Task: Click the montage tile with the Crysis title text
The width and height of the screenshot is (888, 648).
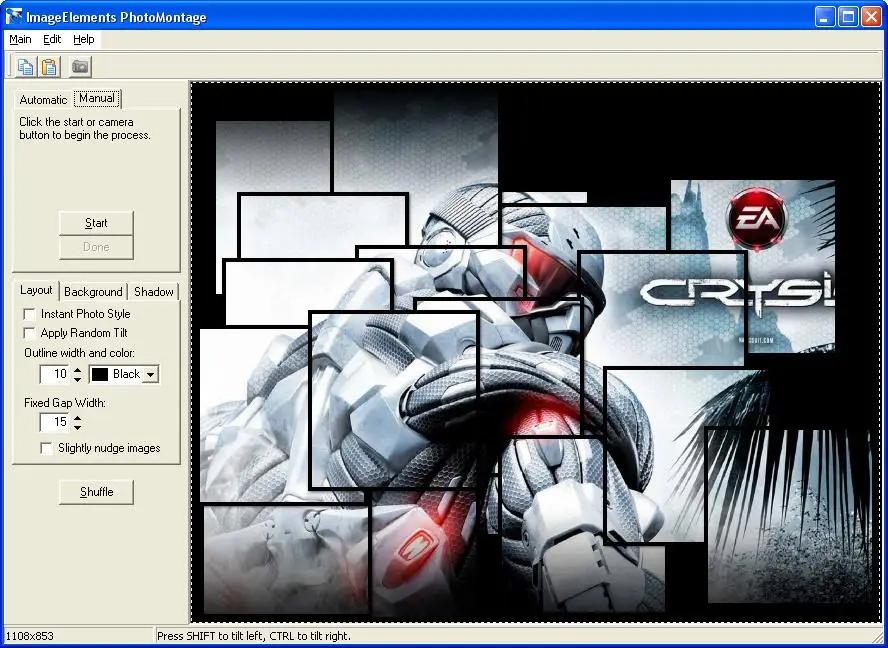Action: [x=663, y=309]
